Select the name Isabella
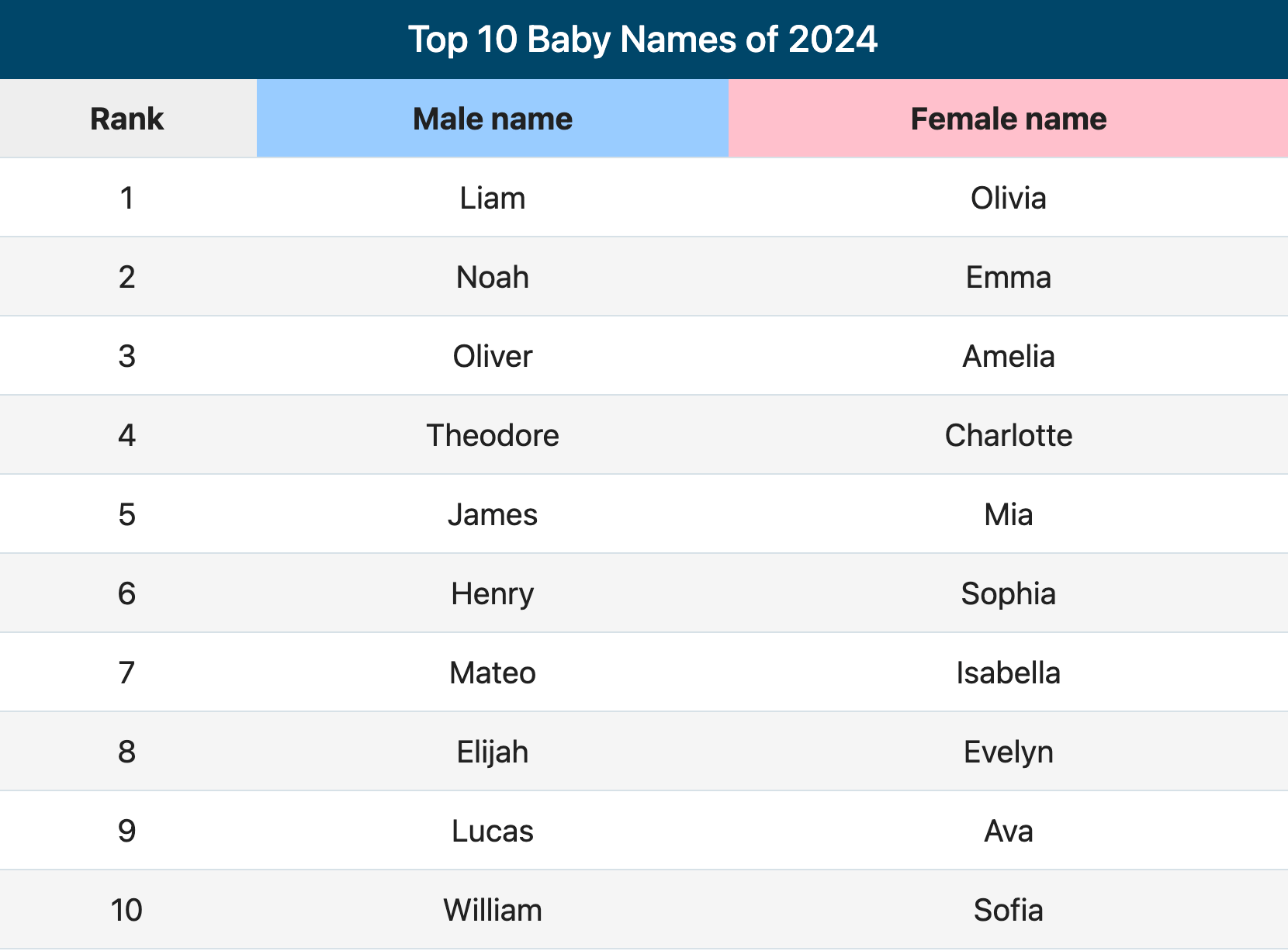The width and height of the screenshot is (1288, 951). [1009, 673]
